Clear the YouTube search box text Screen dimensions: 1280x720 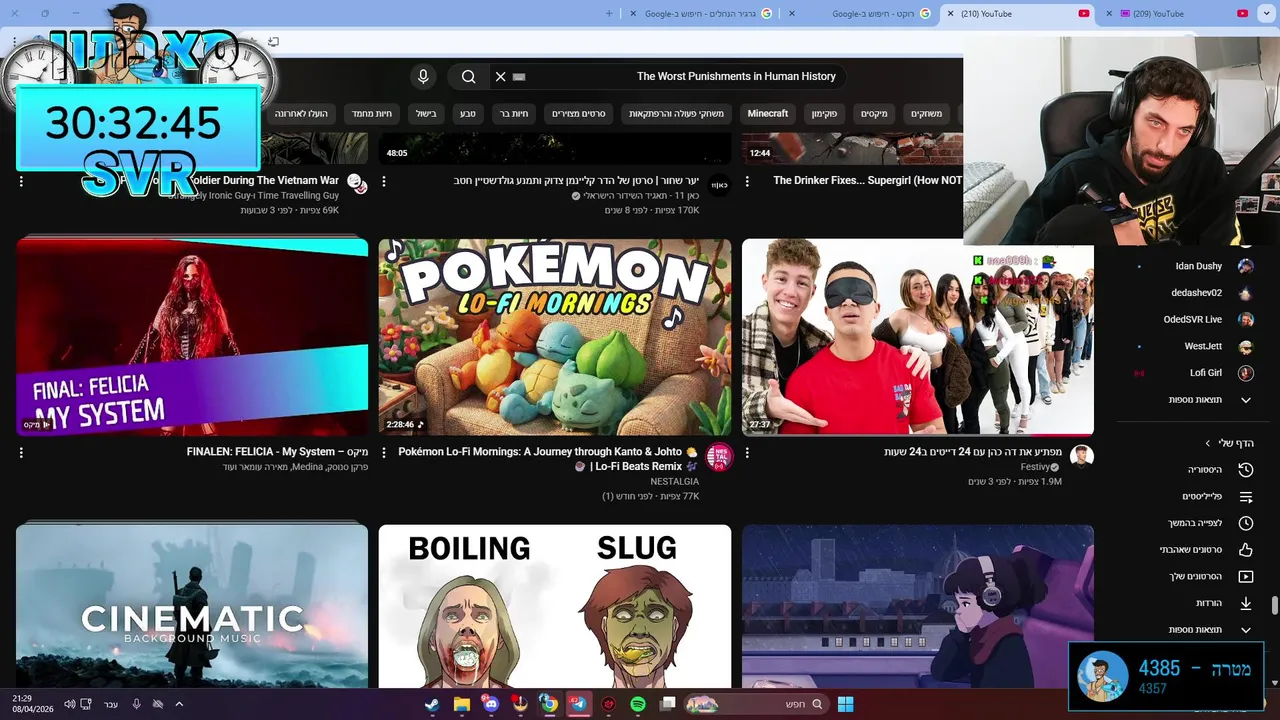501,76
